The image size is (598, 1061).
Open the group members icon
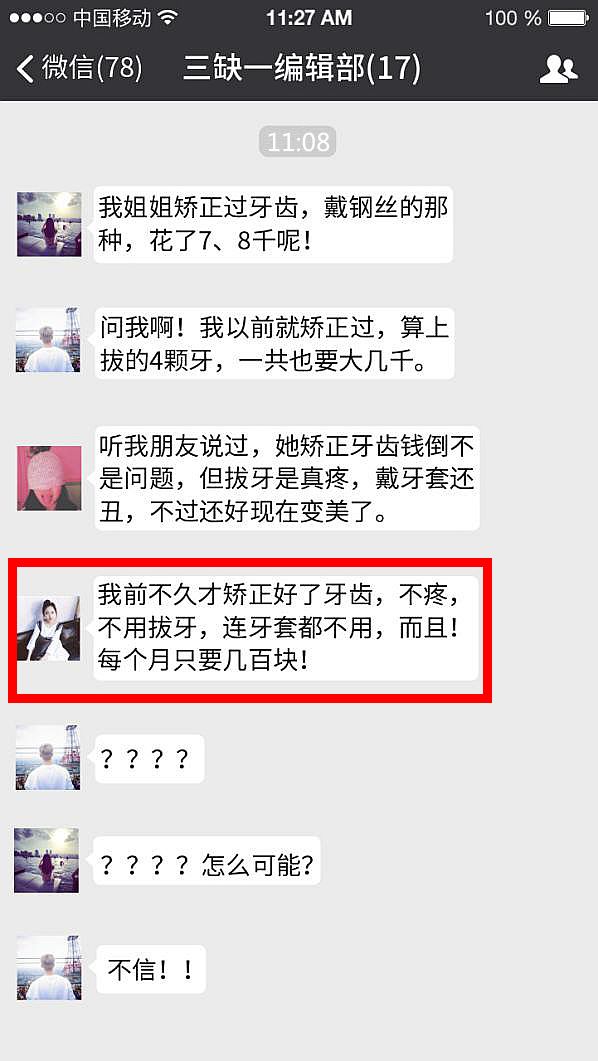click(558, 69)
